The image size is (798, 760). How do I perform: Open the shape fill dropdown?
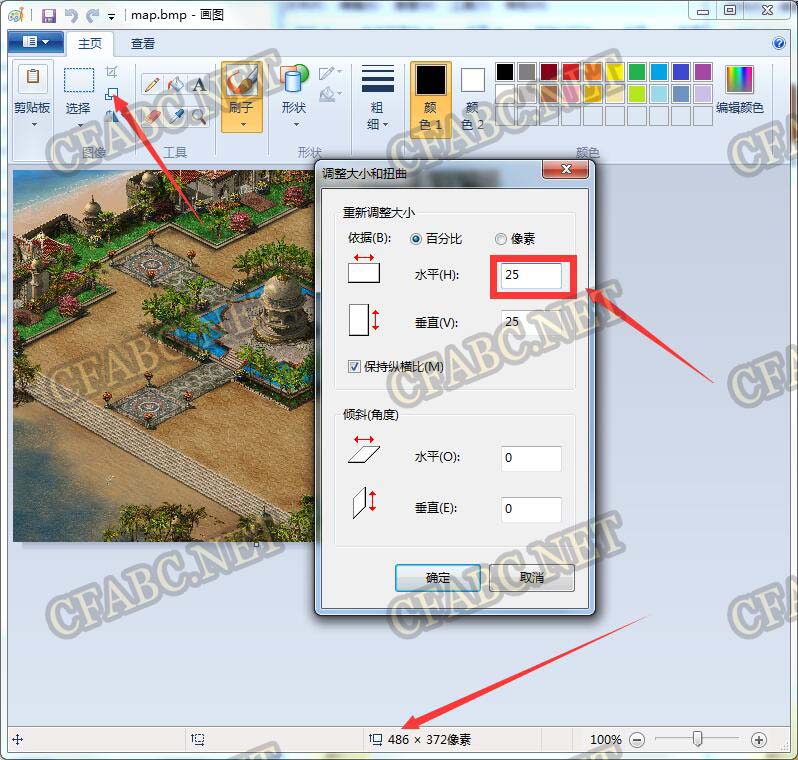point(330,94)
